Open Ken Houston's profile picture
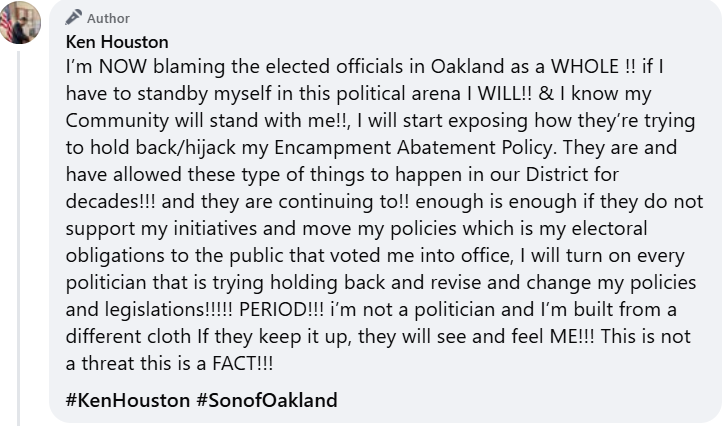The height and width of the screenshot is (426, 727). [x=22, y=21]
